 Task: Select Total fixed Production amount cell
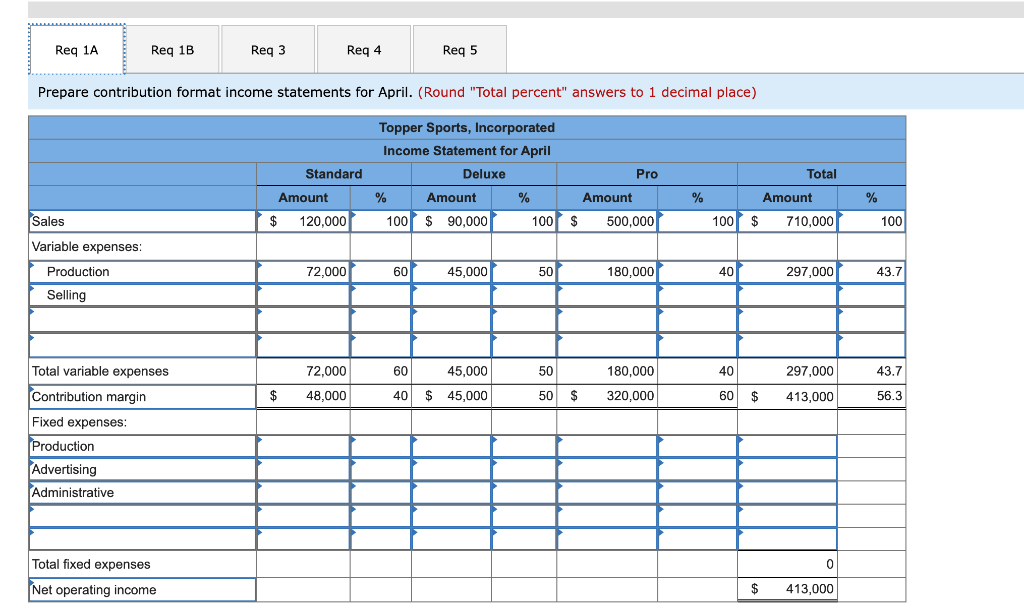point(788,446)
